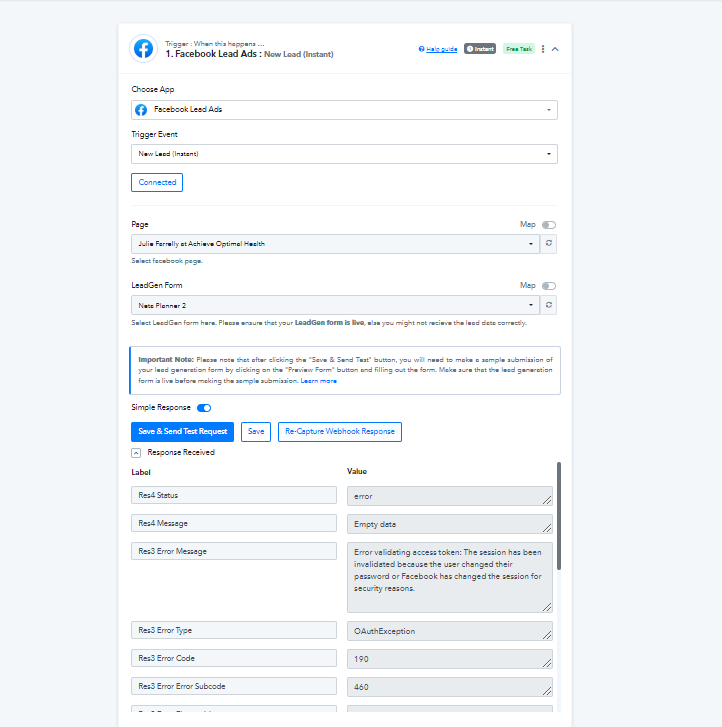722x727 pixels.
Task: Toggle the Map switch for Page
Action: click(549, 225)
